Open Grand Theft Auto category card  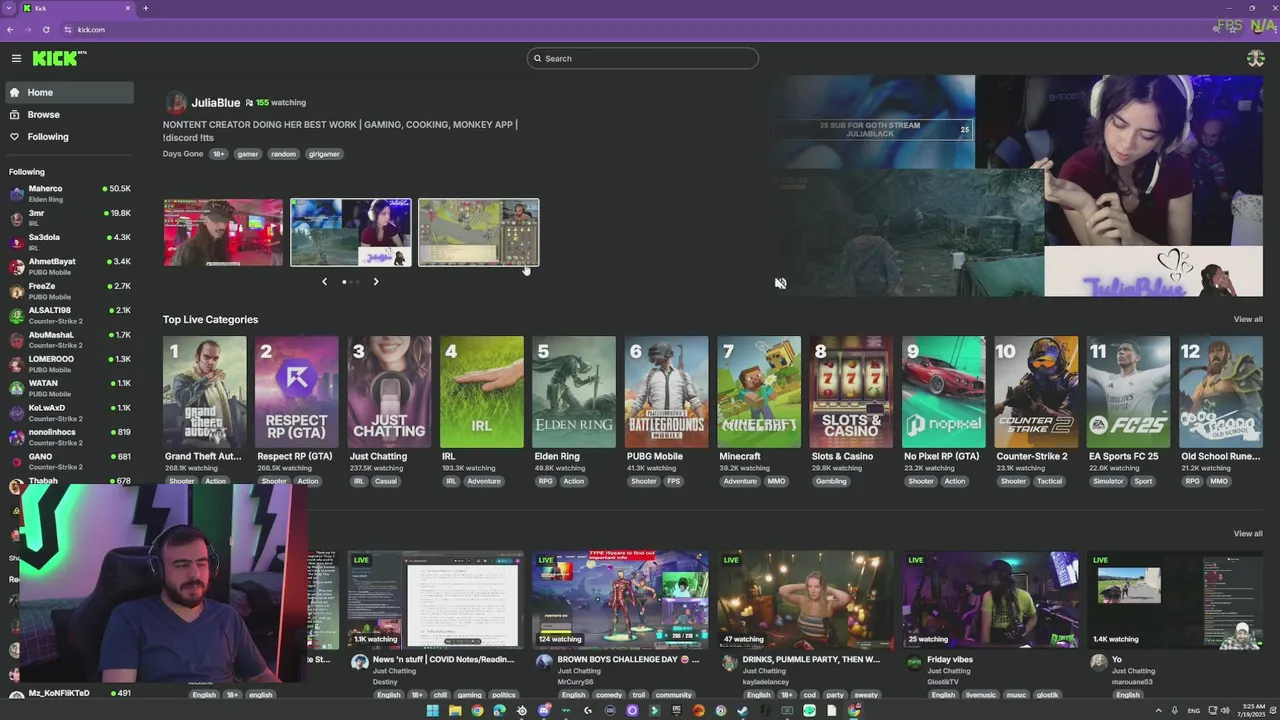point(205,392)
